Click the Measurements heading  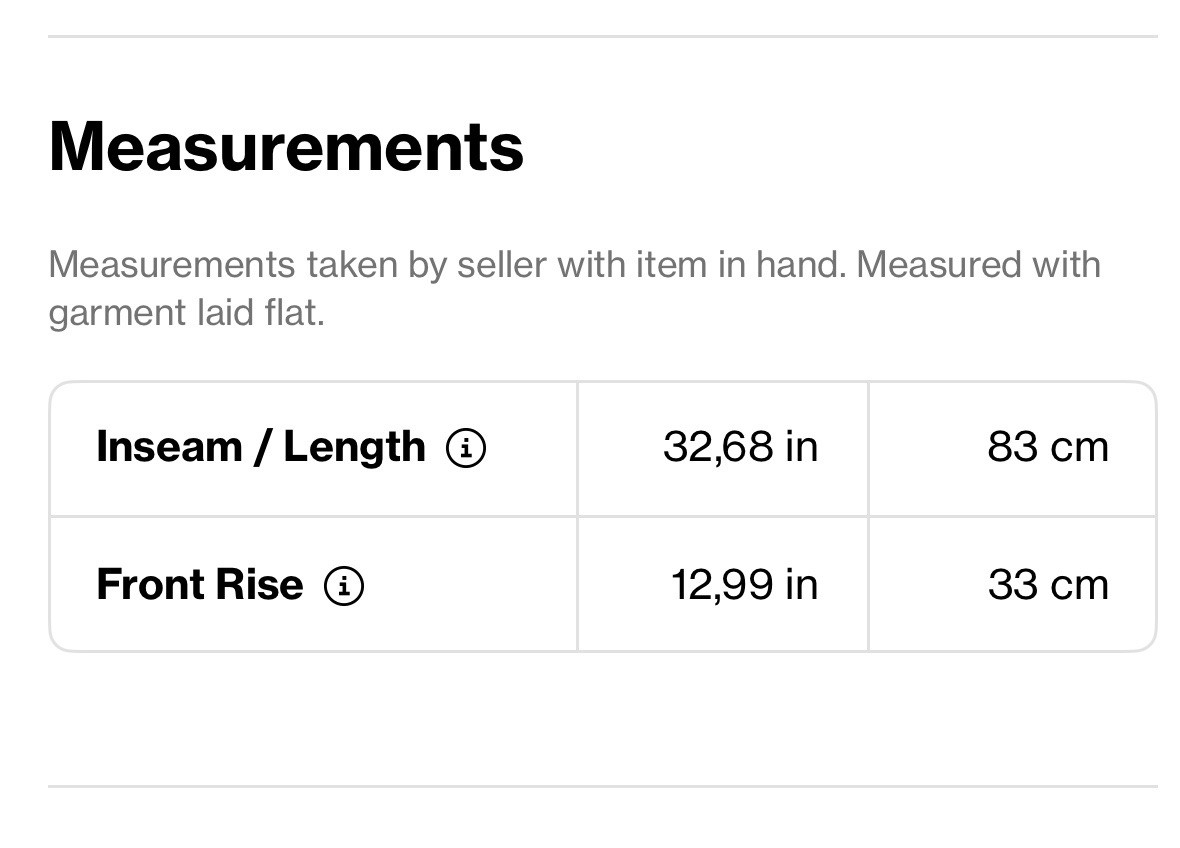click(286, 147)
